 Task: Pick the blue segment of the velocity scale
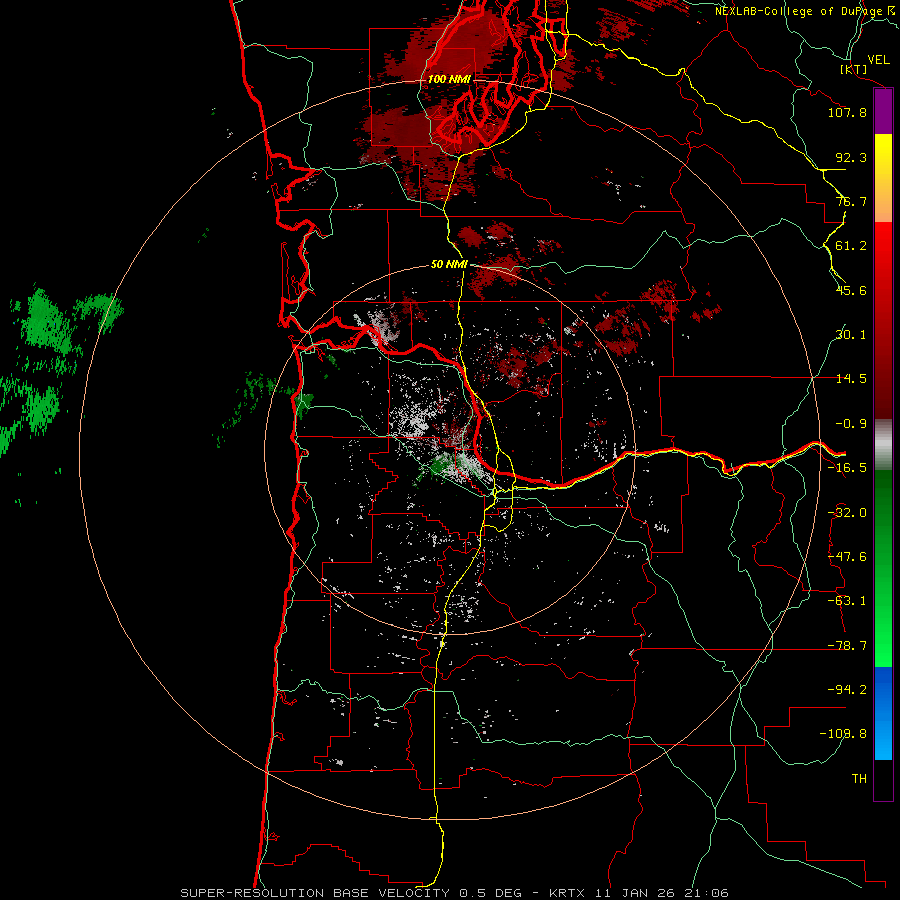pyautogui.click(x=883, y=713)
